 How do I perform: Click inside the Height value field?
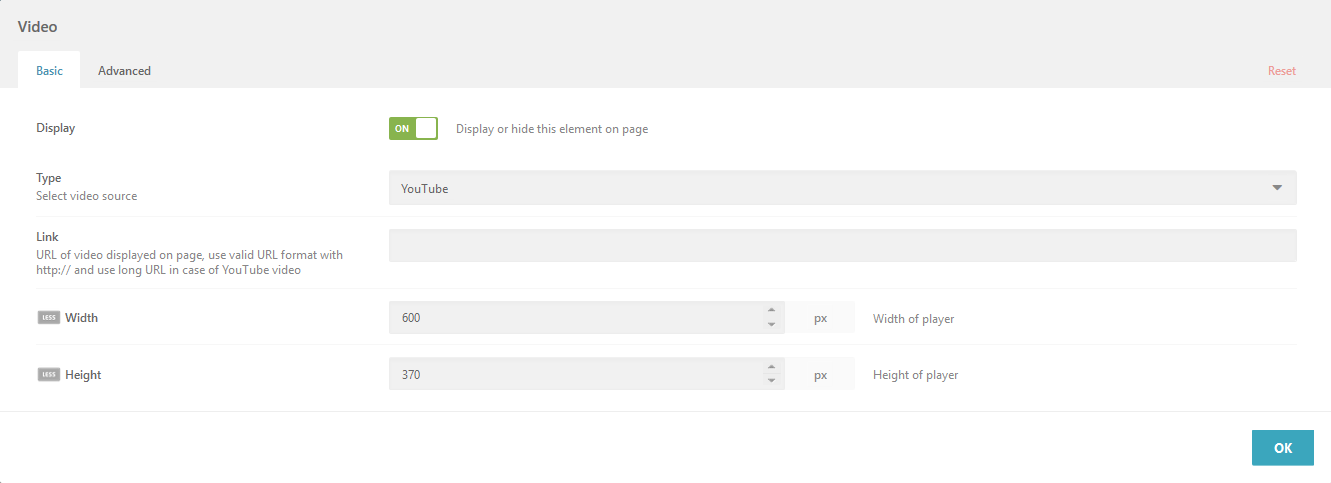[x=576, y=375]
